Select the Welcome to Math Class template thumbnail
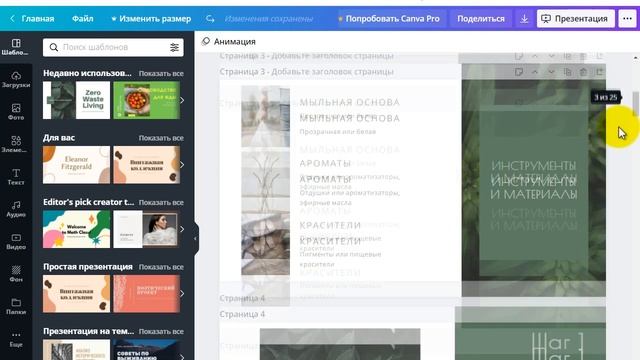This screenshot has width=640, height=360. point(76,229)
